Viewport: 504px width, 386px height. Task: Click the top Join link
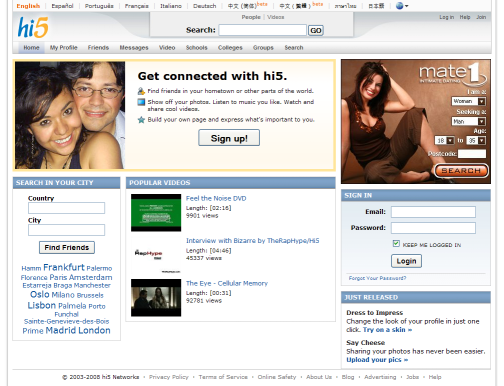point(481,17)
